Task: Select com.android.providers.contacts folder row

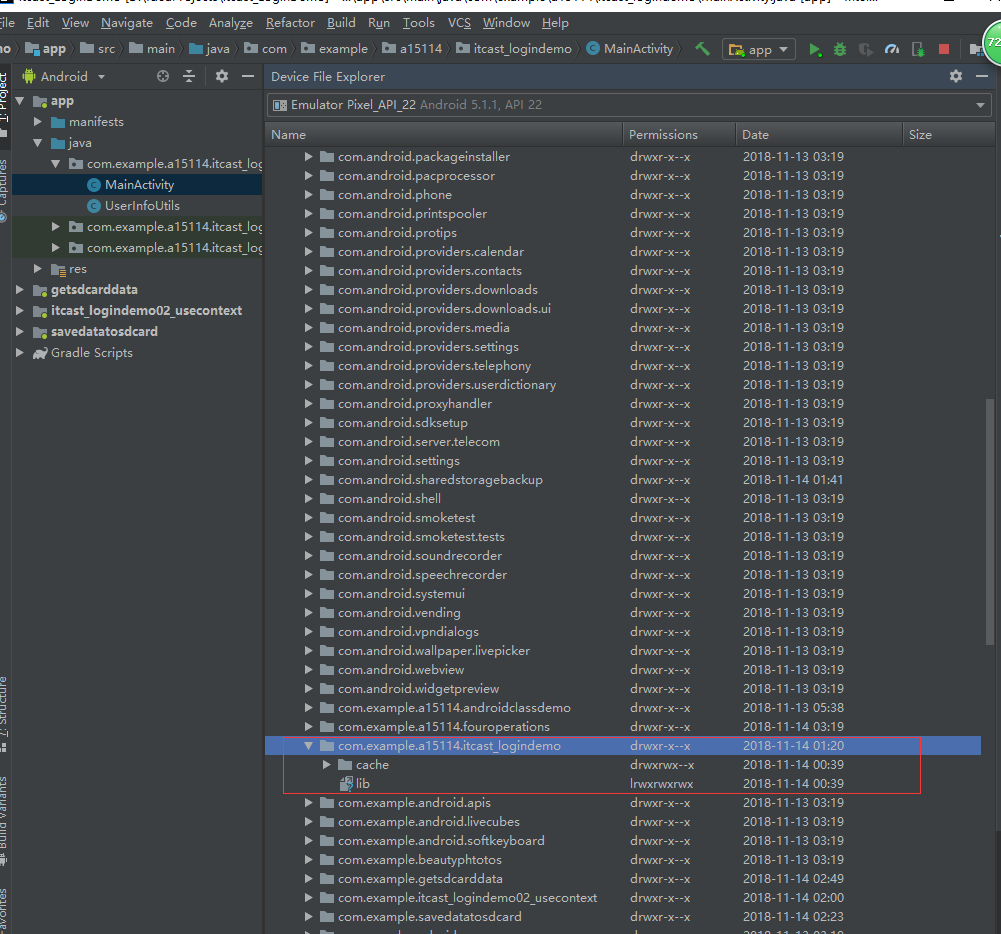Action: coord(622,271)
